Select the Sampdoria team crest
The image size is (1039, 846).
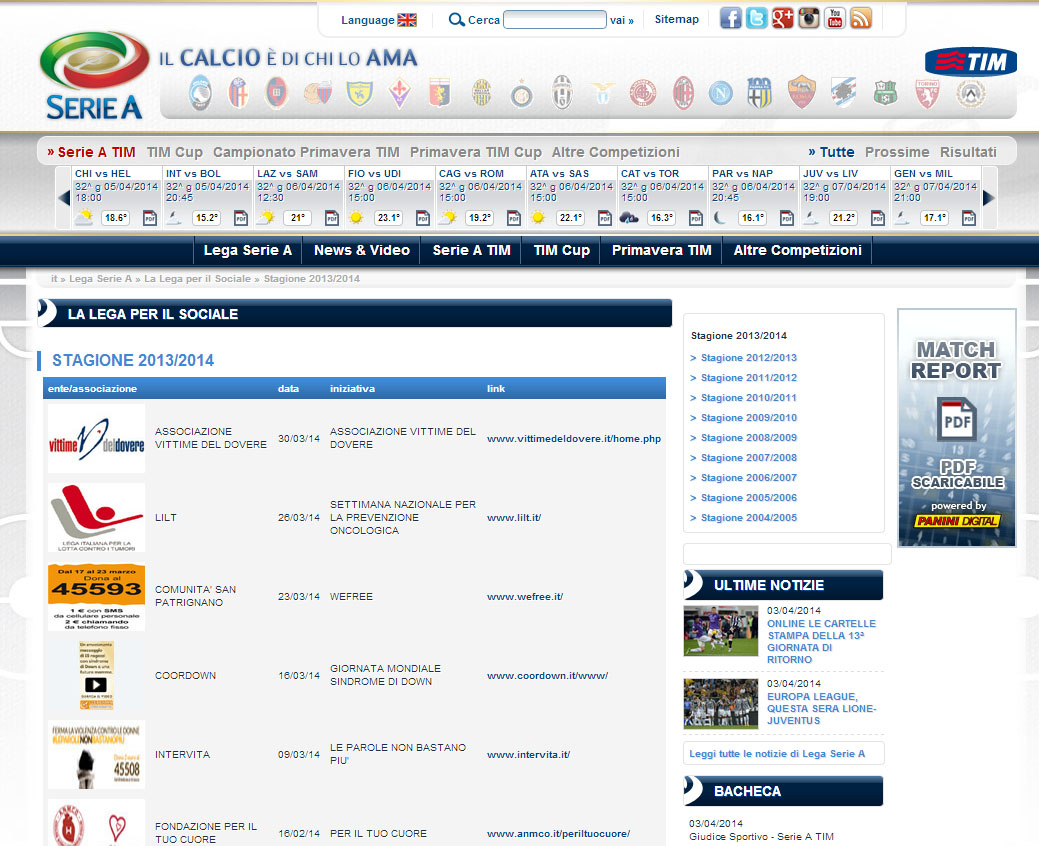[843, 93]
